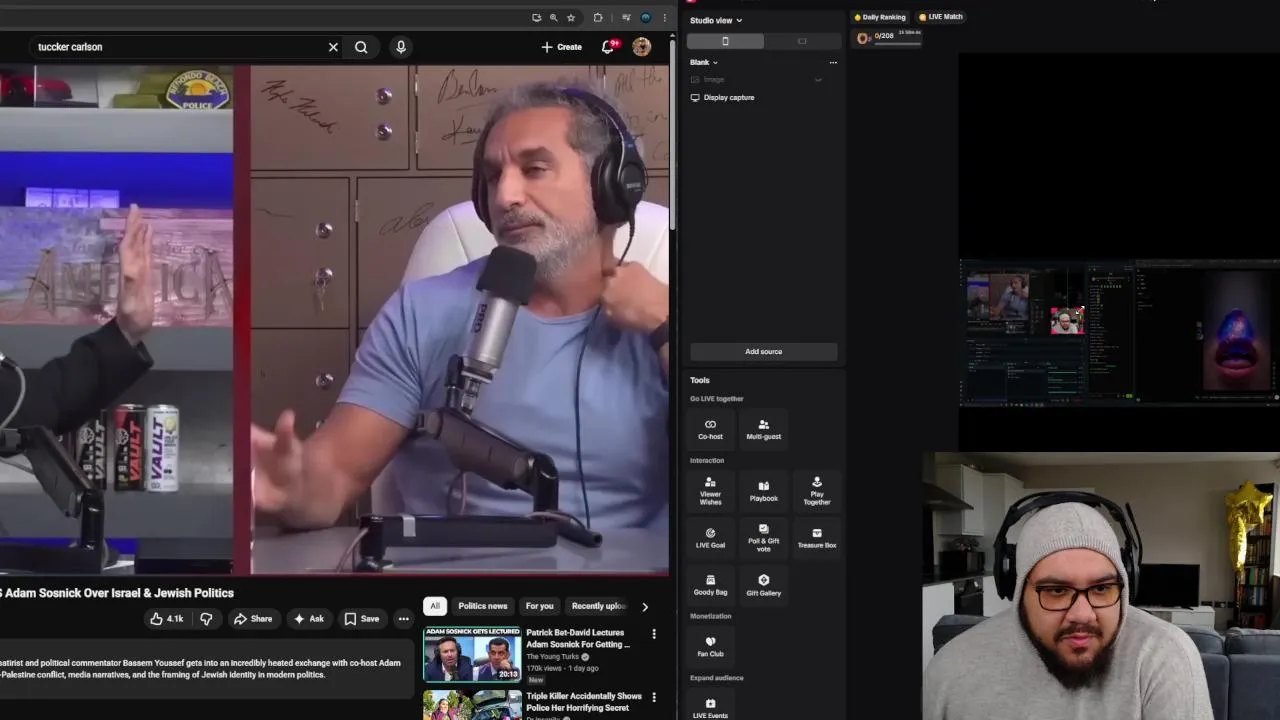This screenshot has height=720, width=1280.
Task: Switch to portrait mobile layout
Action: coord(726,41)
